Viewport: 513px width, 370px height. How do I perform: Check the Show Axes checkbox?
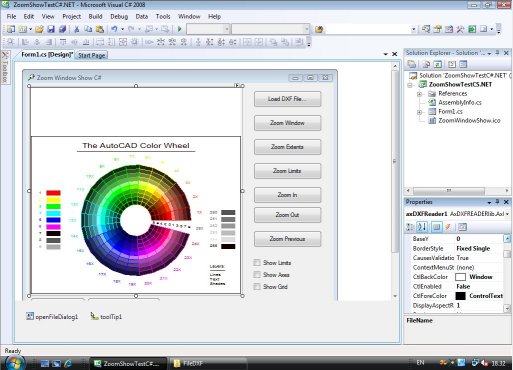click(257, 275)
